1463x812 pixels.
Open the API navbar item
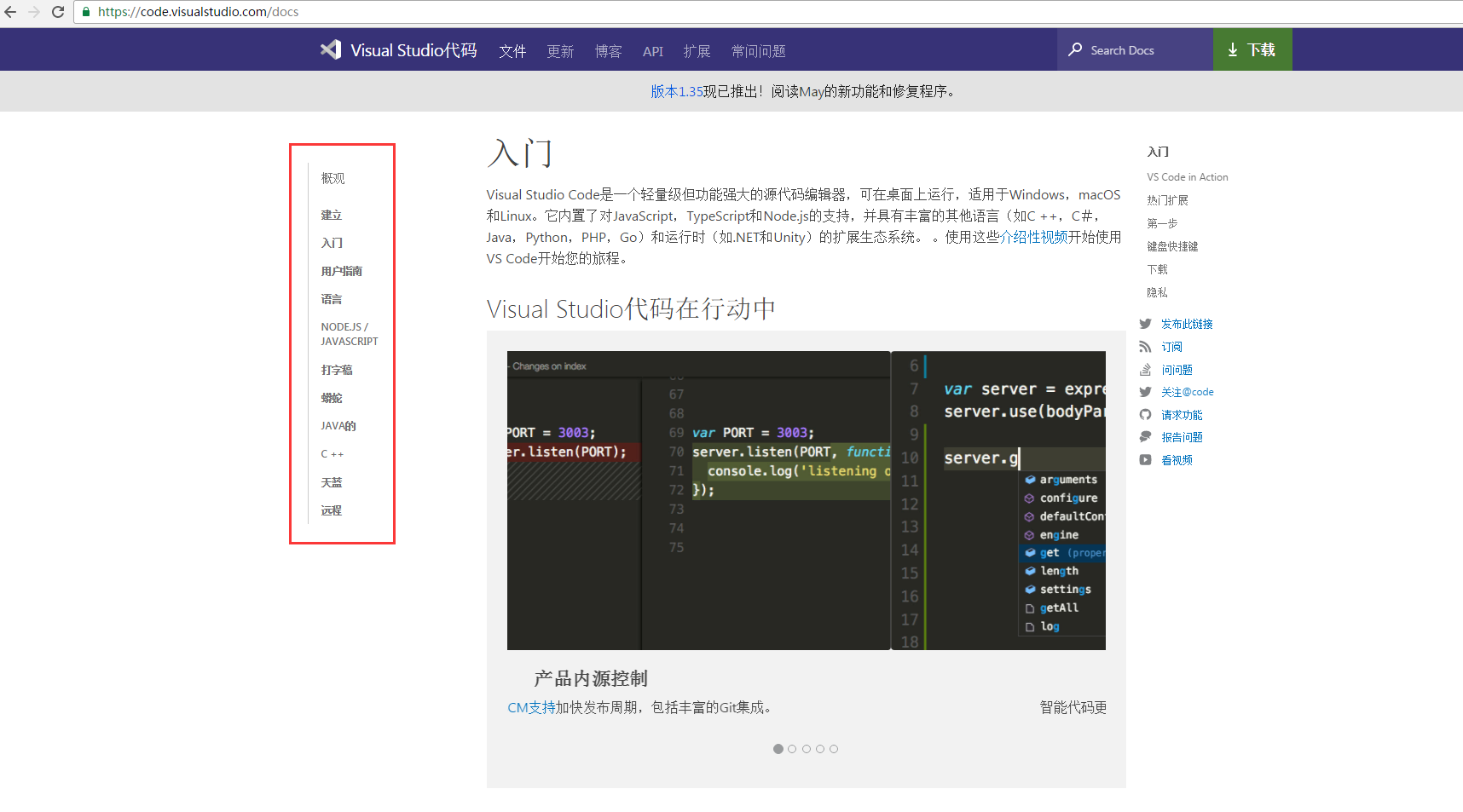click(x=653, y=51)
